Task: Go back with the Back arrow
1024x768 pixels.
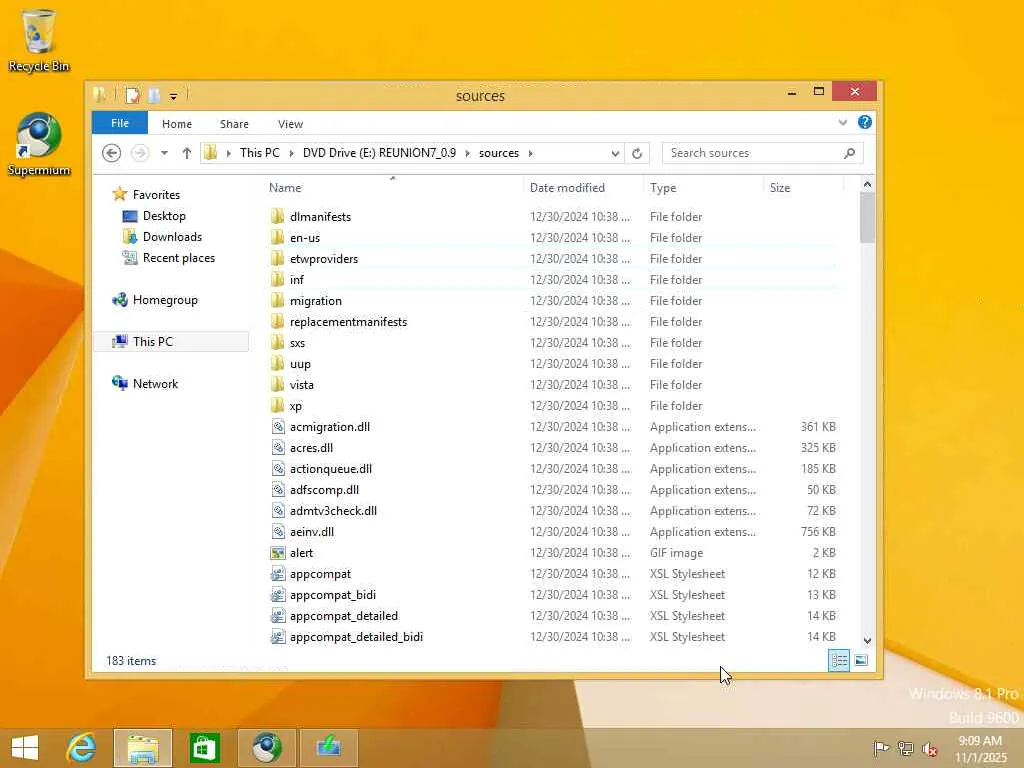Action: 112,153
